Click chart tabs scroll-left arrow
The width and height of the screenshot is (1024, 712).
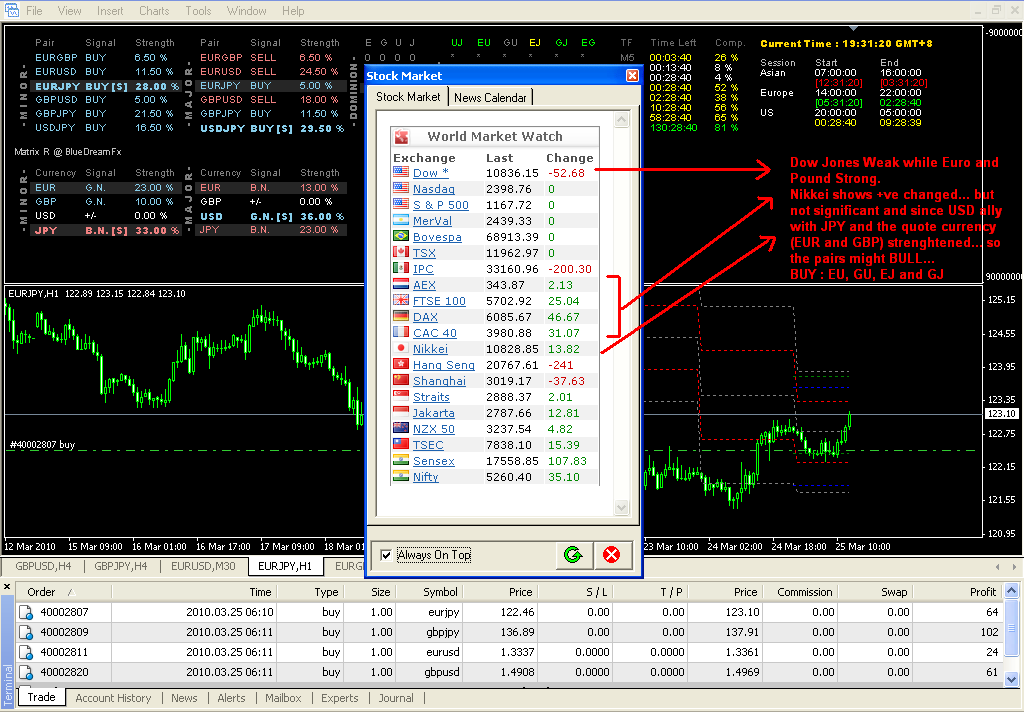coord(997,566)
